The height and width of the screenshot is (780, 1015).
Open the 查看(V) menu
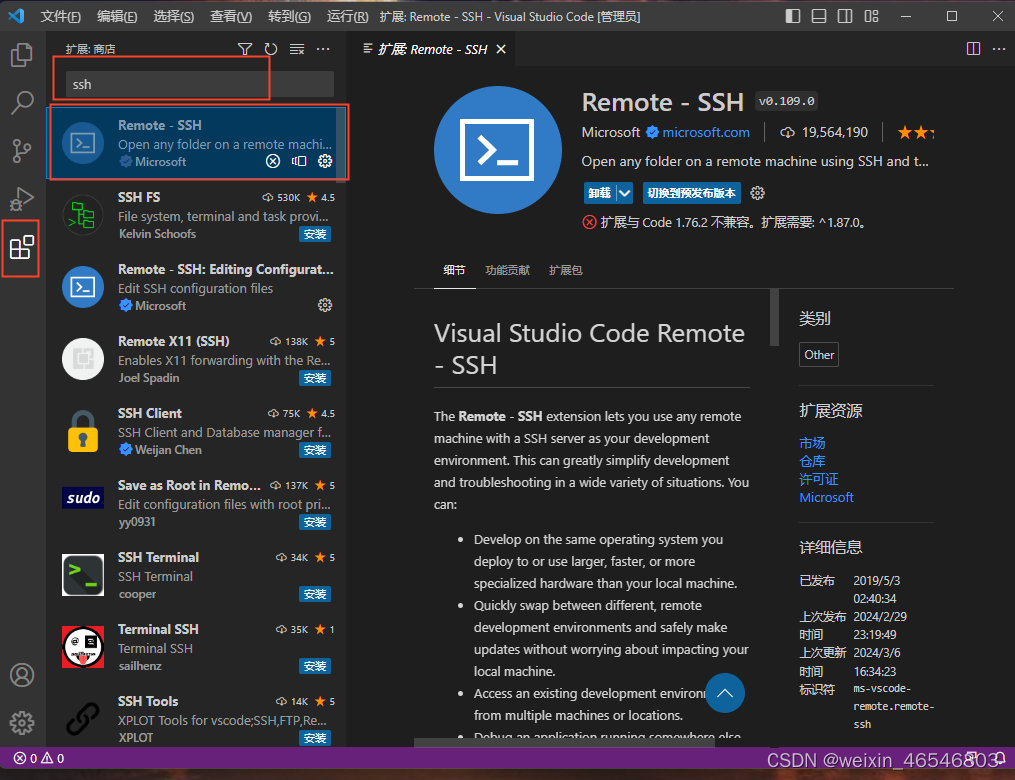[231, 16]
